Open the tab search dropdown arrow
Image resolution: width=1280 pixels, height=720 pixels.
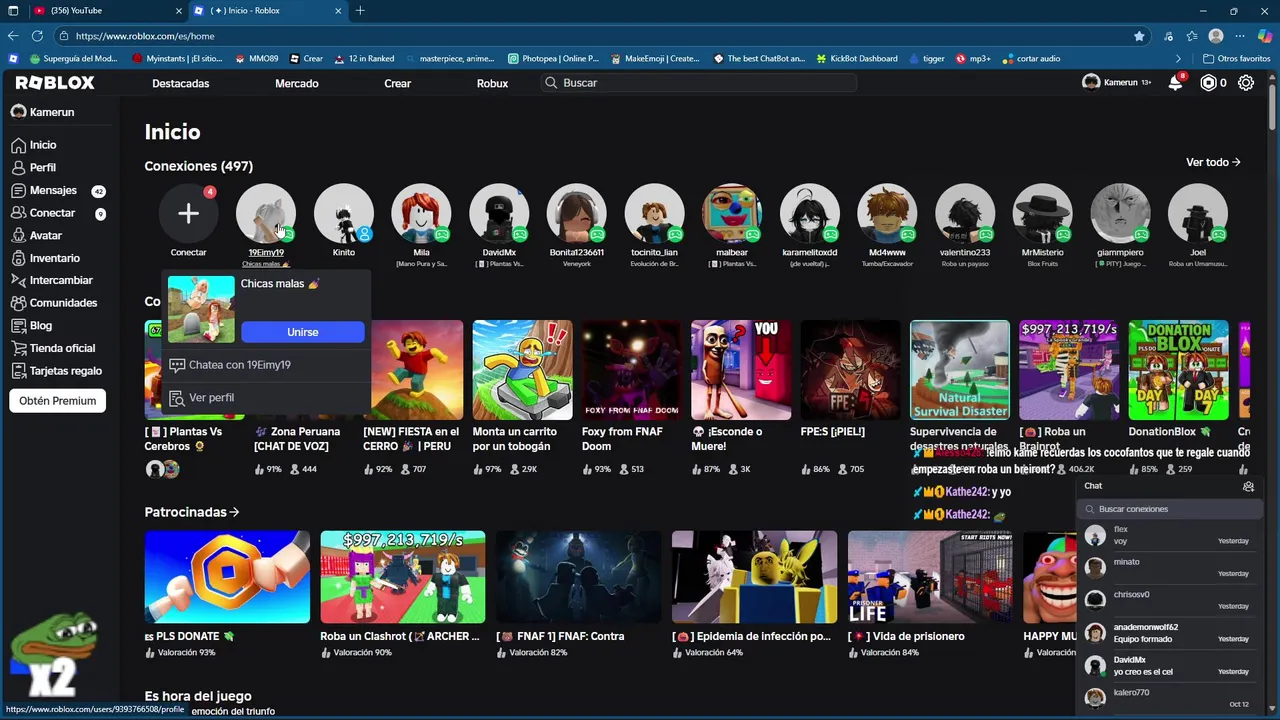(x=12, y=11)
